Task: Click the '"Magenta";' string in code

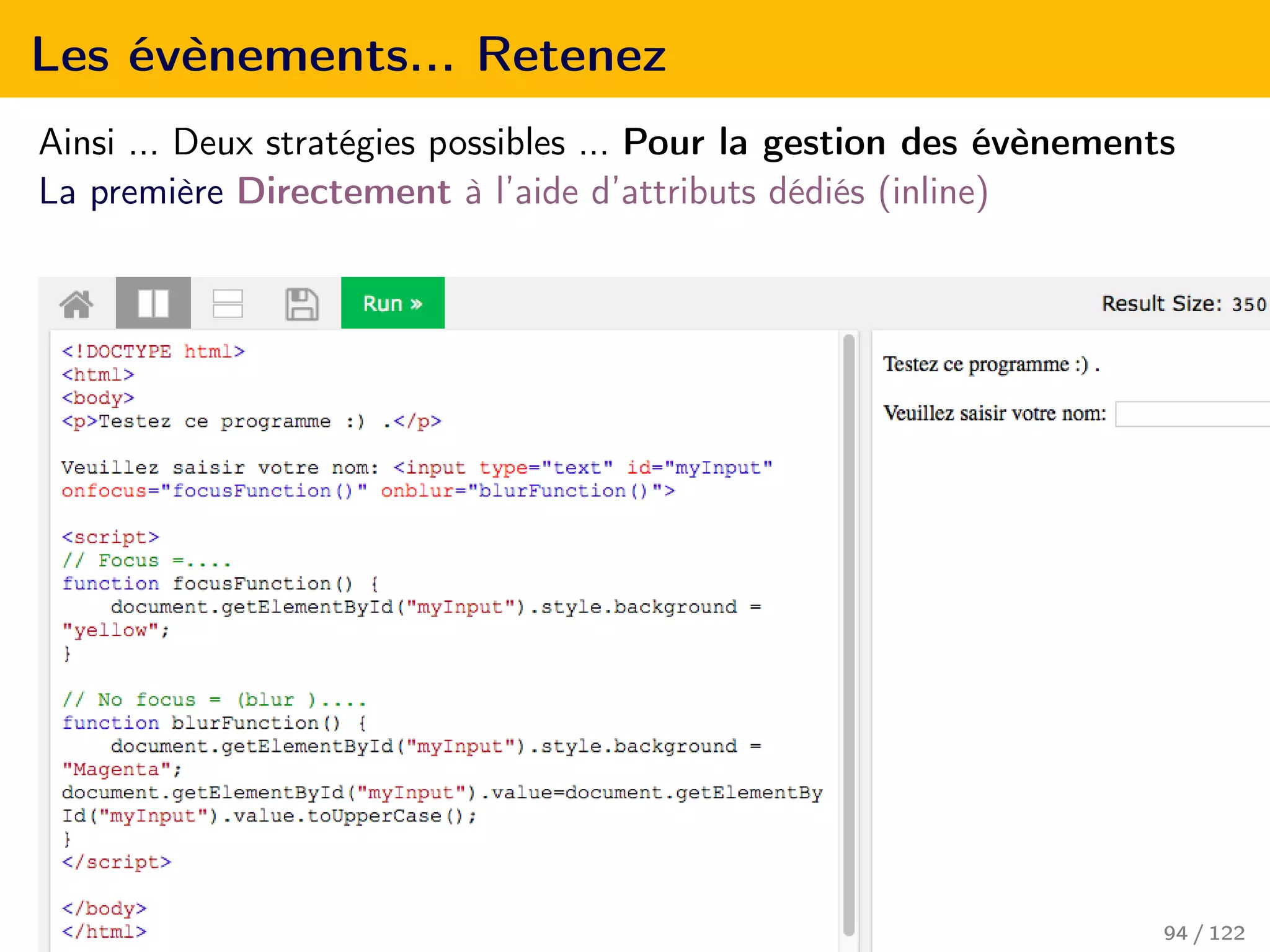Action: click(x=122, y=770)
